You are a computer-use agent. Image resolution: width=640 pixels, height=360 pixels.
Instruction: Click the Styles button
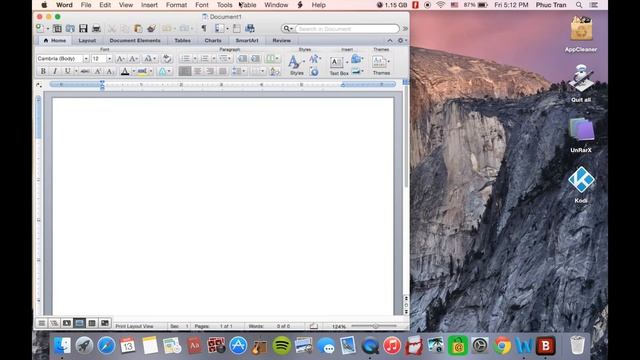pyautogui.click(x=296, y=65)
